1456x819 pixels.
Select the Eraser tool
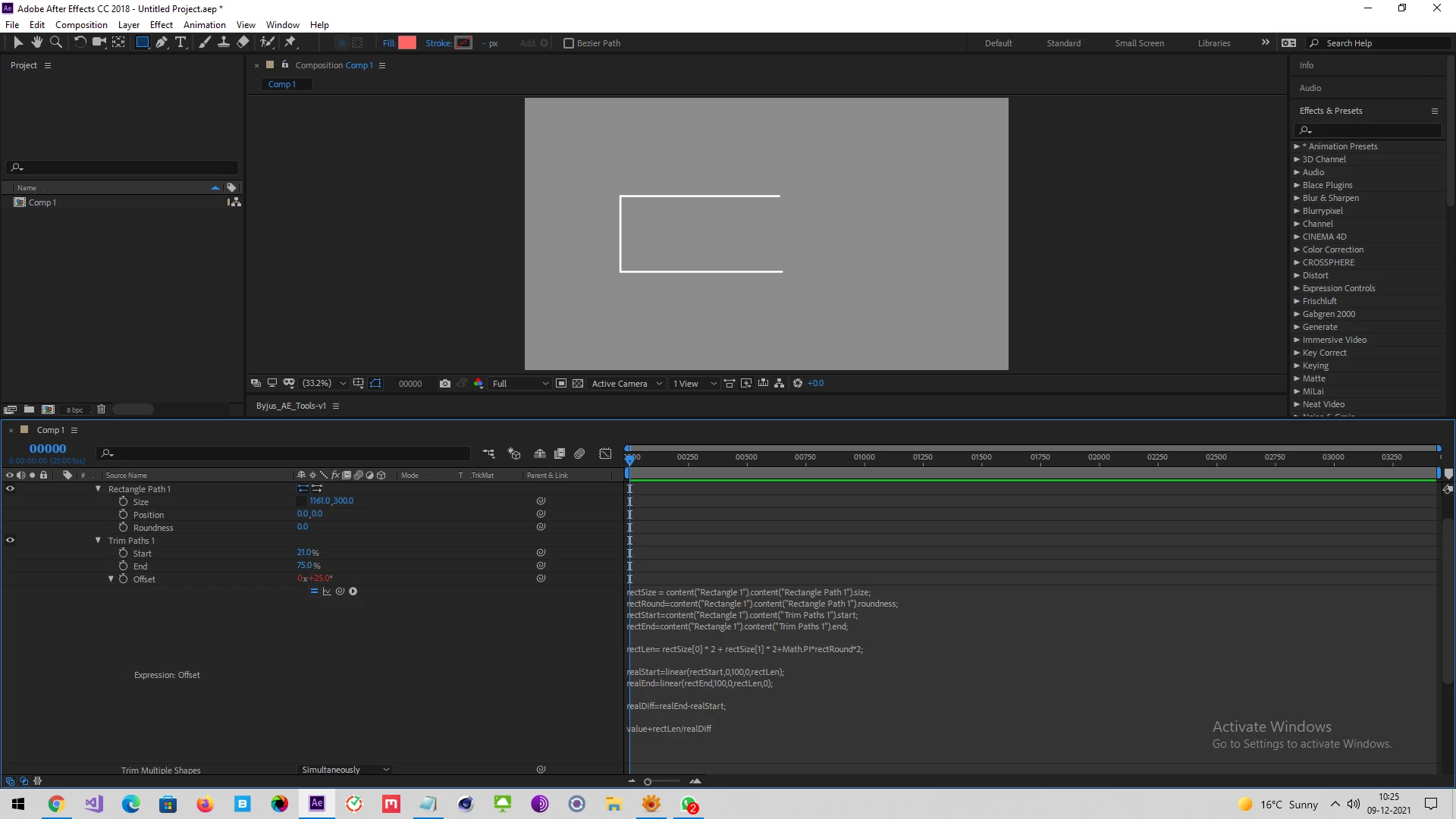coord(243,42)
